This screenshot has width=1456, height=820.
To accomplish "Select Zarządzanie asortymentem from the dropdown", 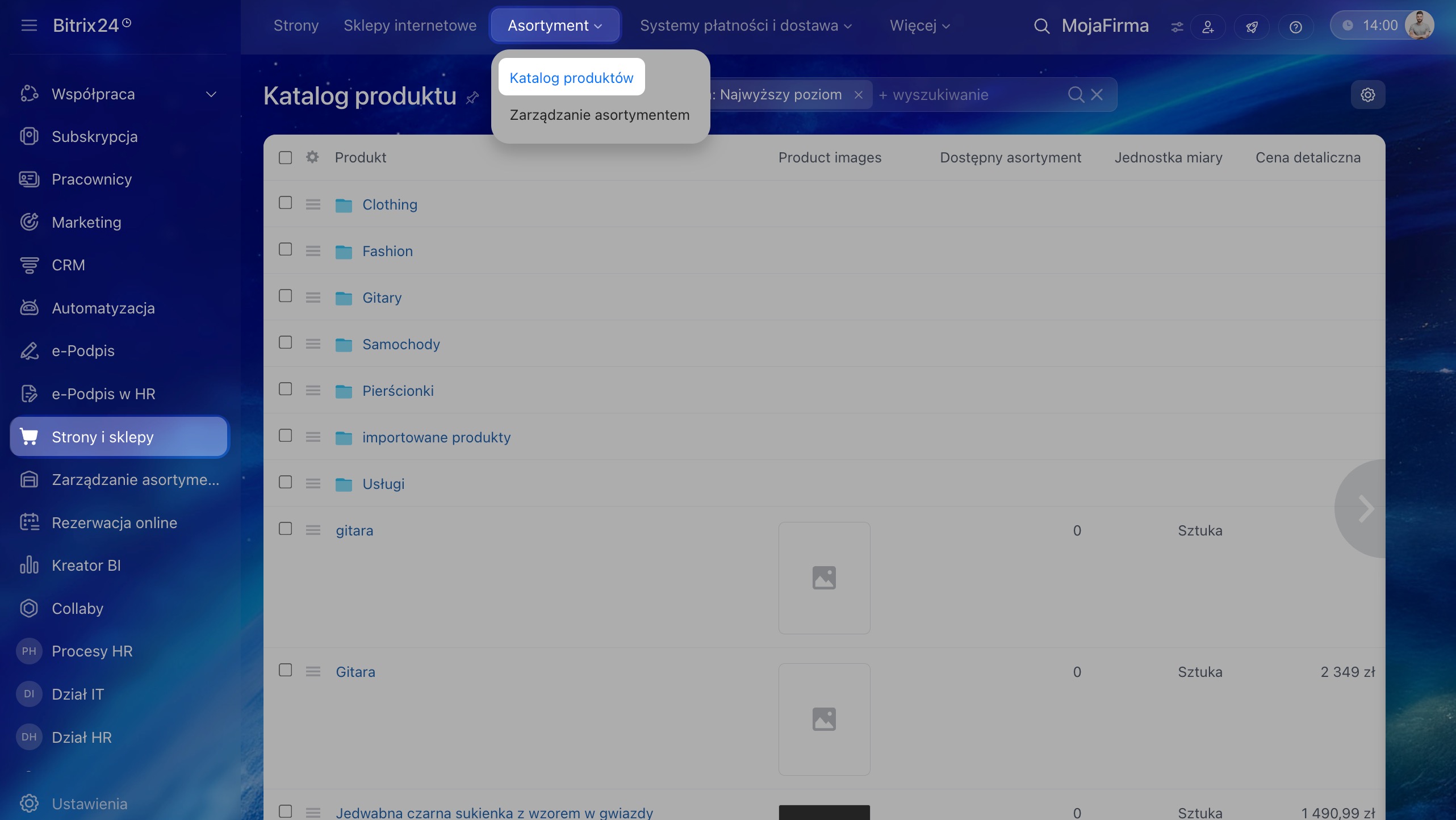I will point(599,115).
